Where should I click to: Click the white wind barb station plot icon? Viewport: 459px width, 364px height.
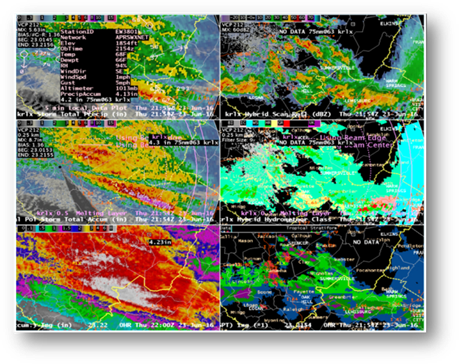tap(24, 55)
